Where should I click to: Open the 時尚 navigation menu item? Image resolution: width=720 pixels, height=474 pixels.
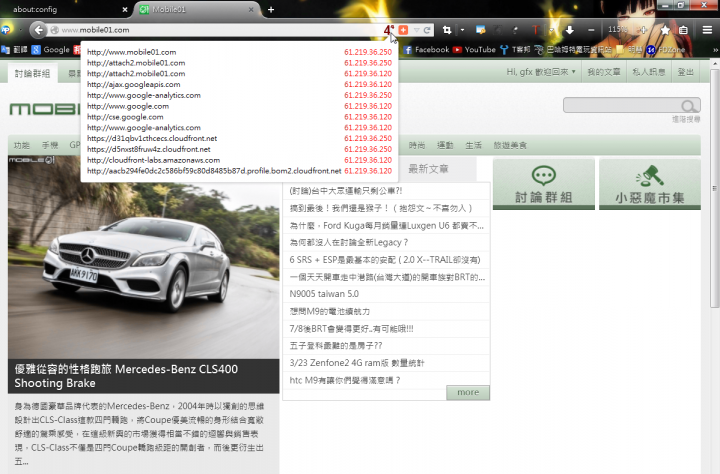click(x=417, y=145)
